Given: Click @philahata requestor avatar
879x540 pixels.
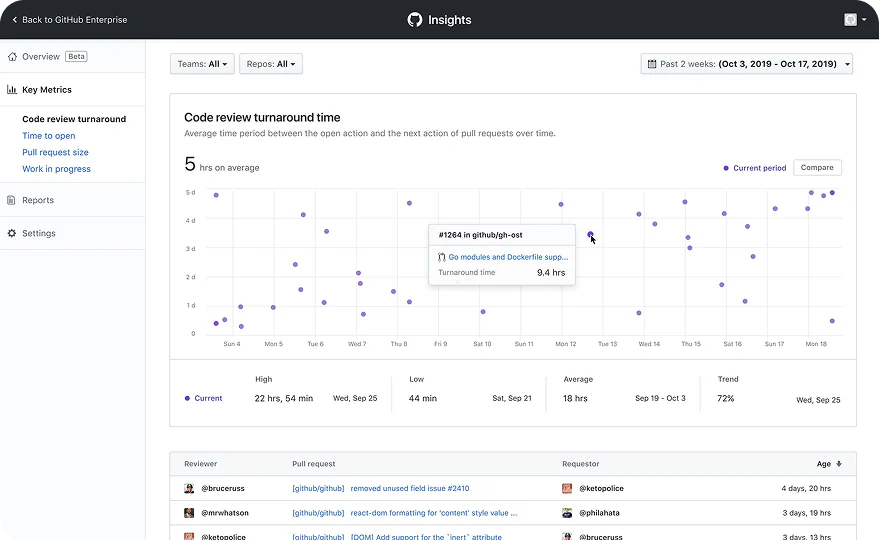Looking at the screenshot, I should (567, 513).
